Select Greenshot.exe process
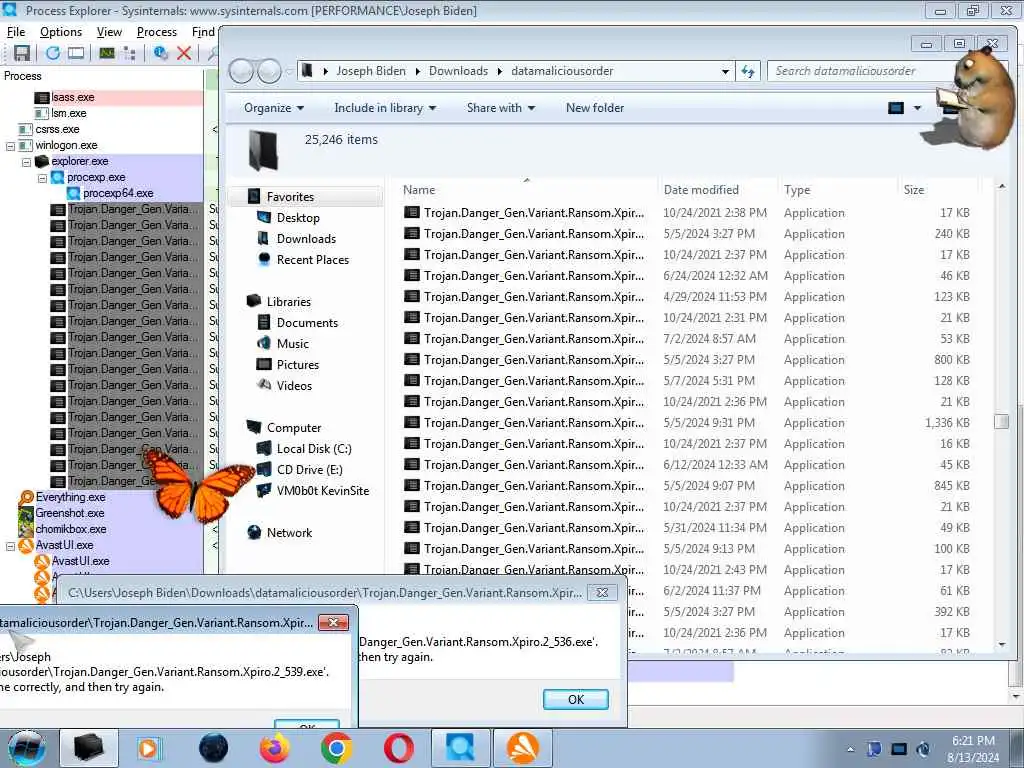This screenshot has height=768, width=1024. point(70,513)
